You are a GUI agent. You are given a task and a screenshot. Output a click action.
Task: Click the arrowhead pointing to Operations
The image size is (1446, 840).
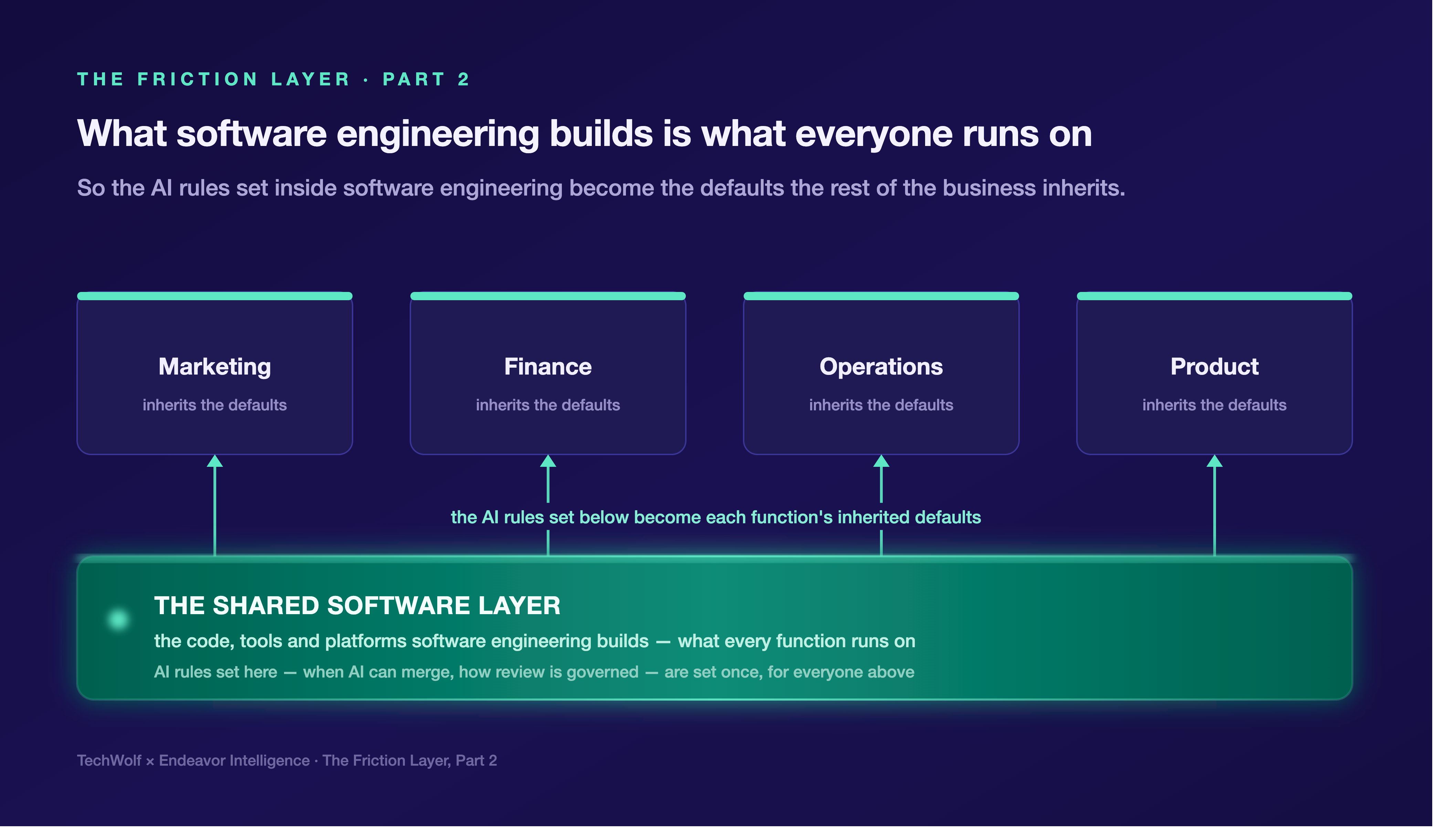[881, 461]
